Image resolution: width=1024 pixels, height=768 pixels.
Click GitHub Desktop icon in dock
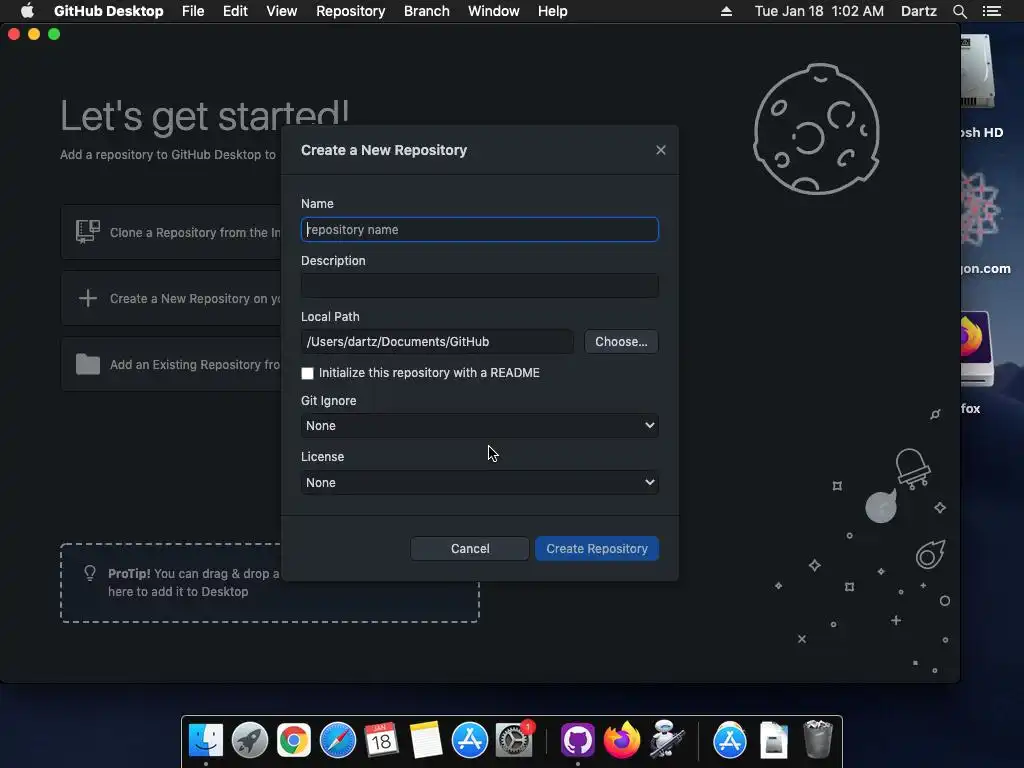578,740
